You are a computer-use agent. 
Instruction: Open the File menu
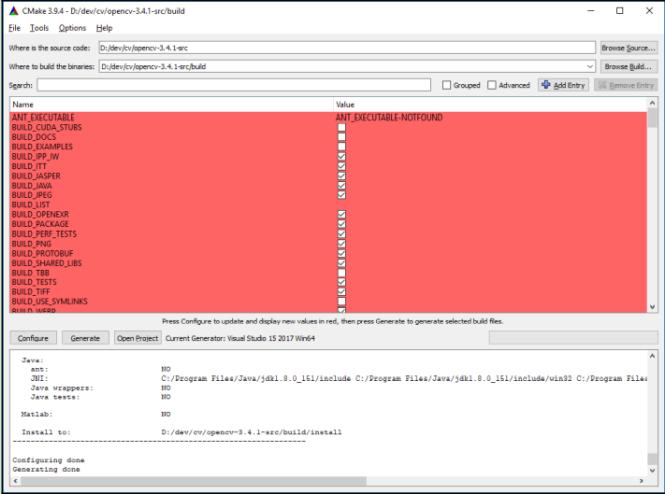pyautogui.click(x=14, y=28)
